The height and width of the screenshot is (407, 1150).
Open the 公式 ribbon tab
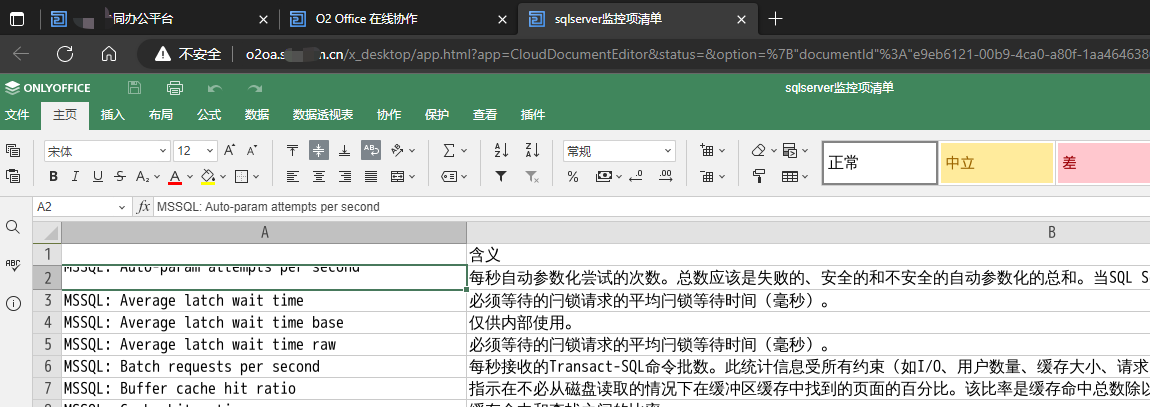tap(209, 115)
